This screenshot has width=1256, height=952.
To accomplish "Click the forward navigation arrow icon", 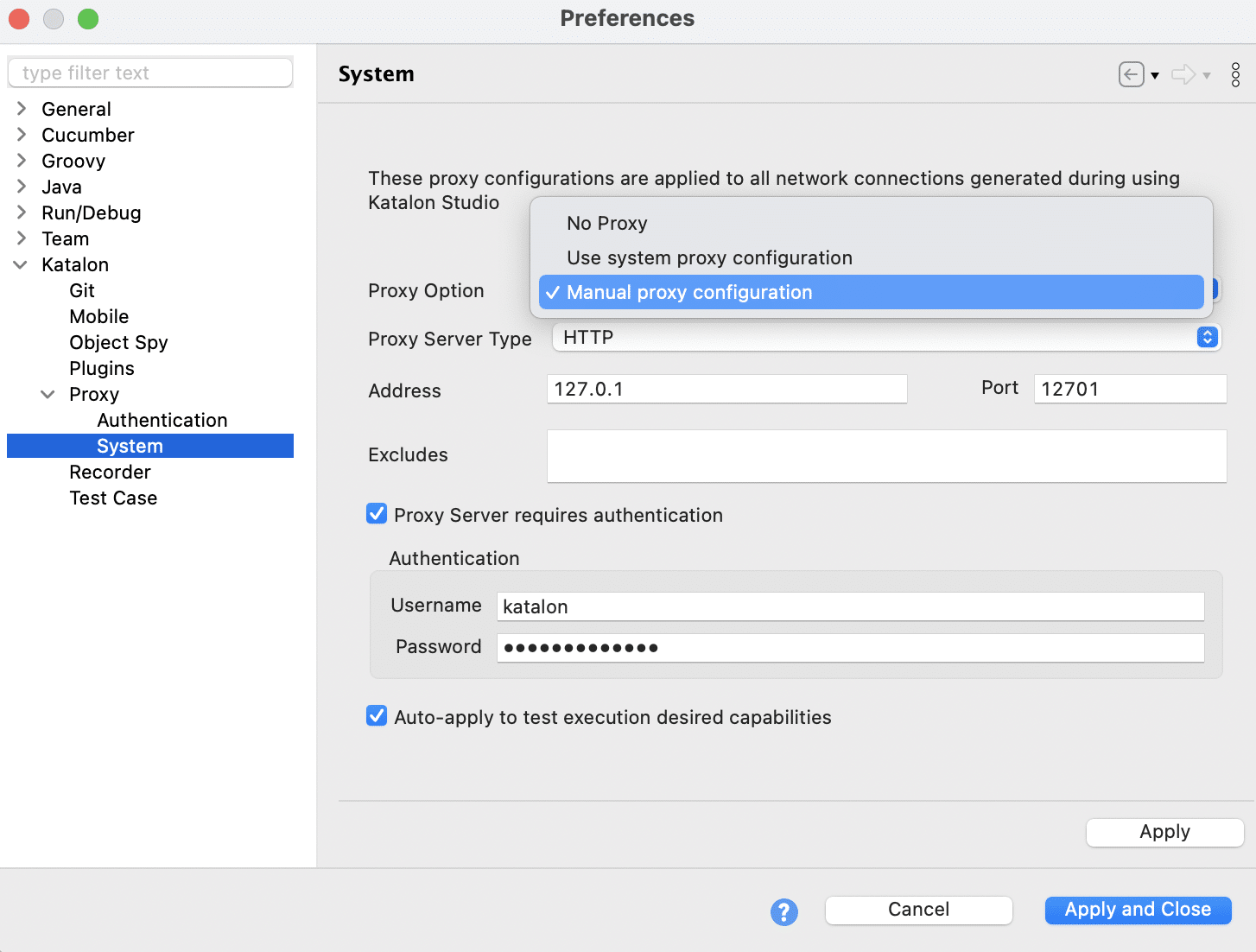I will 1183,75.
